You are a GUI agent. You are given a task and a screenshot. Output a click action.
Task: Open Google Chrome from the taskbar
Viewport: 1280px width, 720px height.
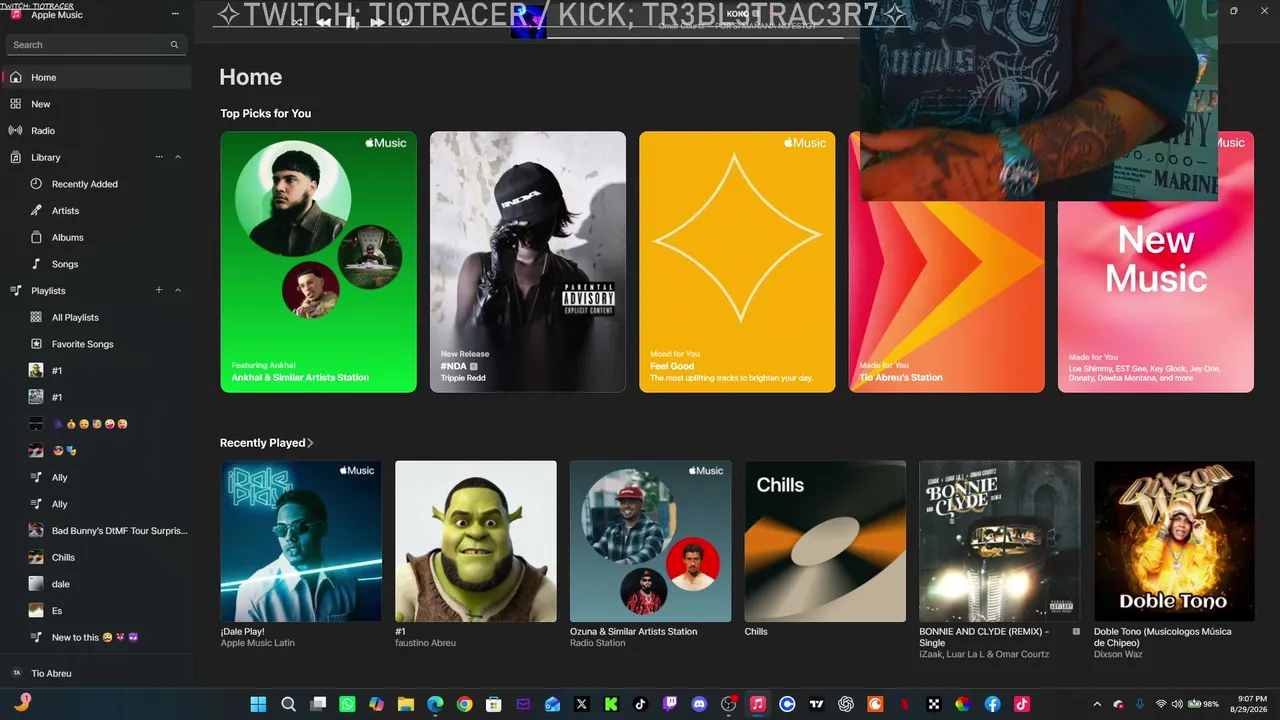click(464, 704)
